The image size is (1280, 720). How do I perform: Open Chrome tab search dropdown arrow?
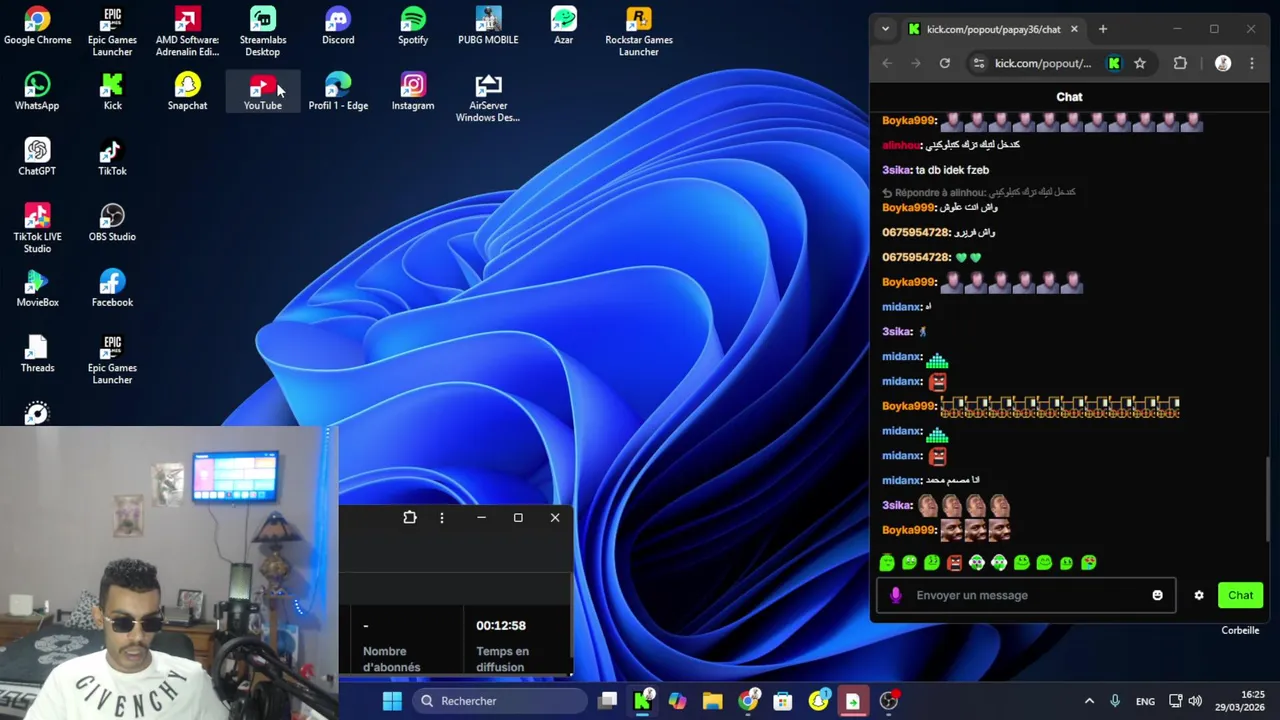(x=885, y=29)
